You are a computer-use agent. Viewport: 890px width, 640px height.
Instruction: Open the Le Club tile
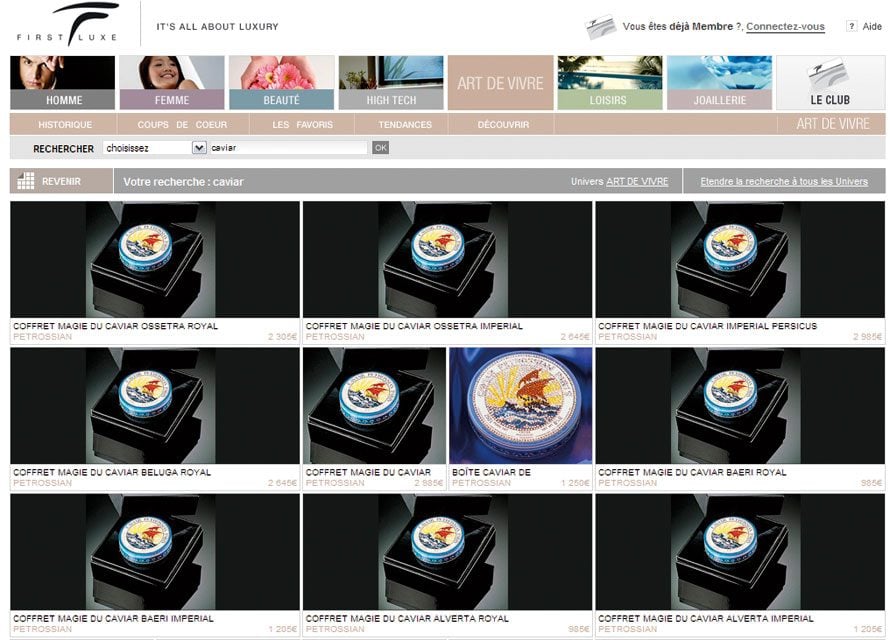(x=830, y=82)
